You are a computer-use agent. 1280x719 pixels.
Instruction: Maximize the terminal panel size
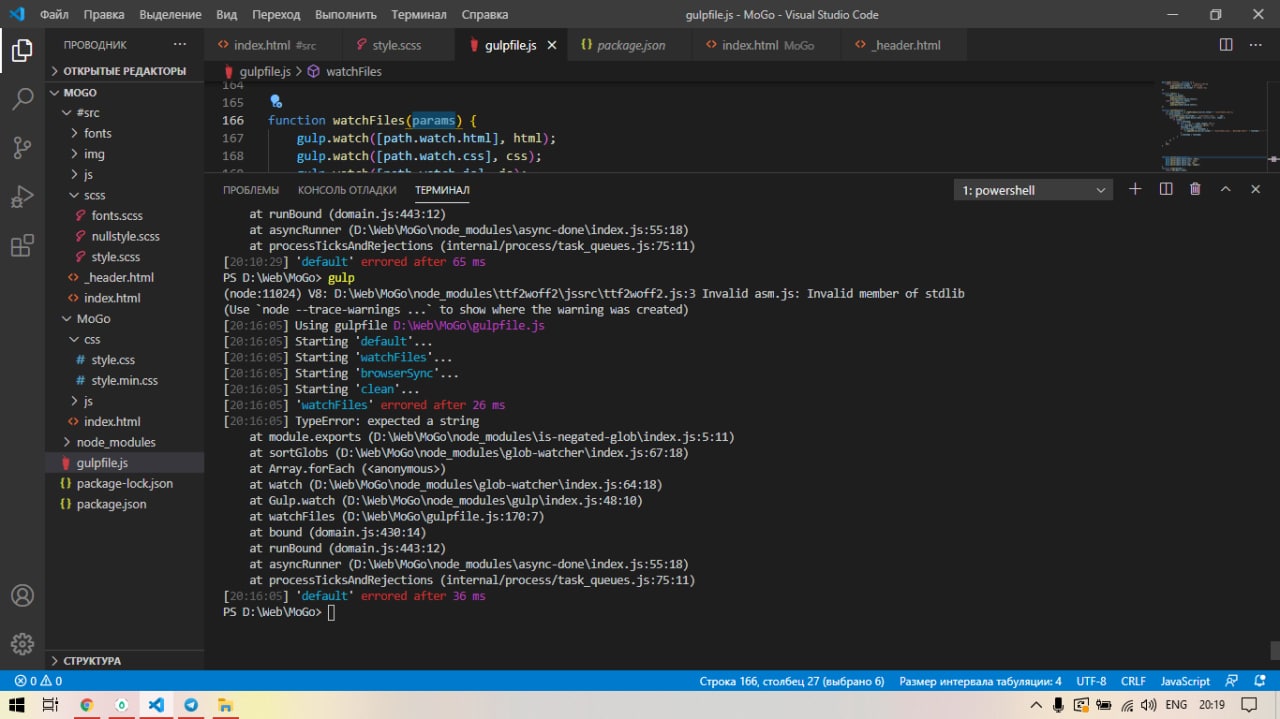tap(1226, 189)
